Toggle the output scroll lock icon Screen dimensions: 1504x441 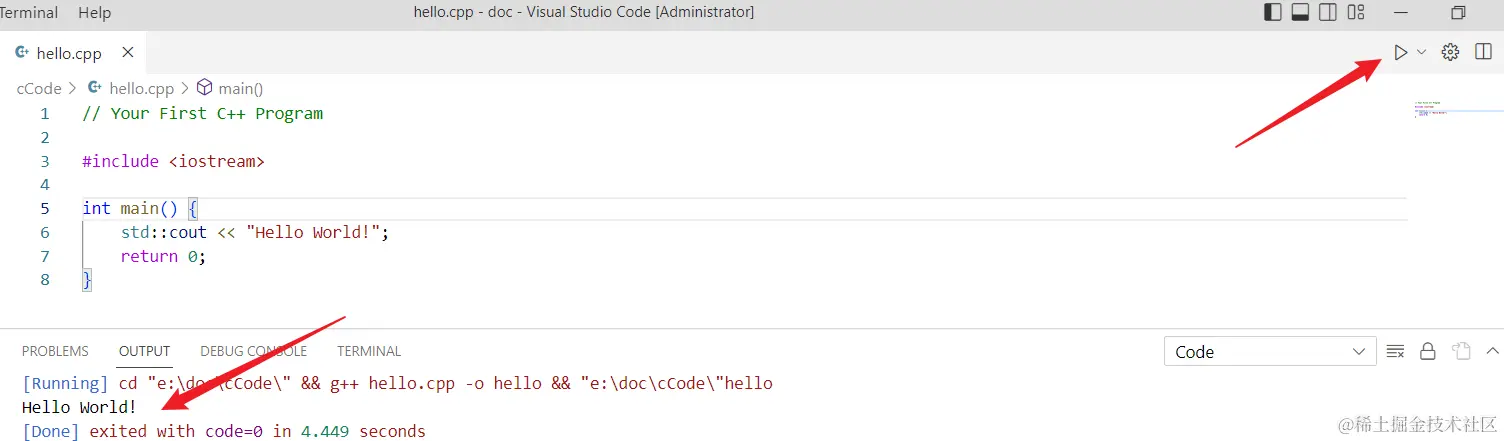click(1428, 351)
